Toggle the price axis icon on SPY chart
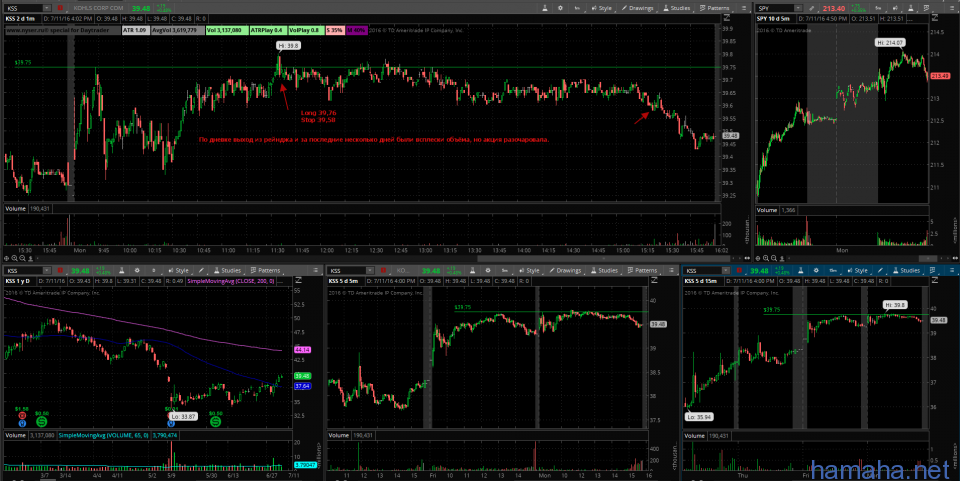Image resolution: width=960 pixels, height=481 pixels. (935, 18)
